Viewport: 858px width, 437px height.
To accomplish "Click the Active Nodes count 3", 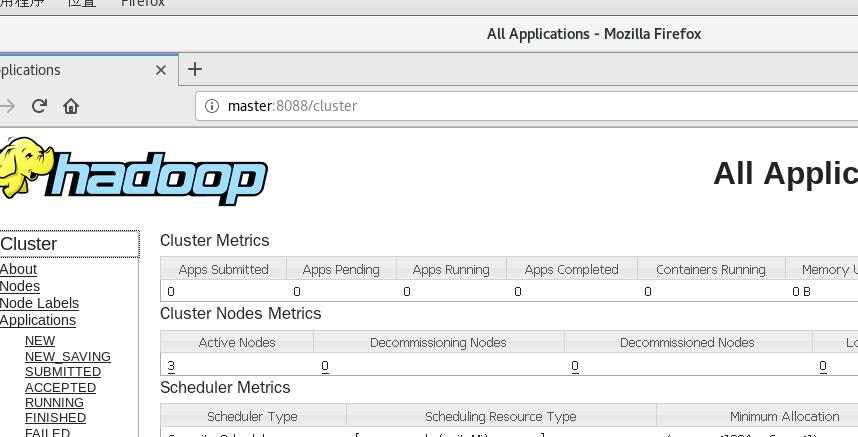I will point(171,366).
